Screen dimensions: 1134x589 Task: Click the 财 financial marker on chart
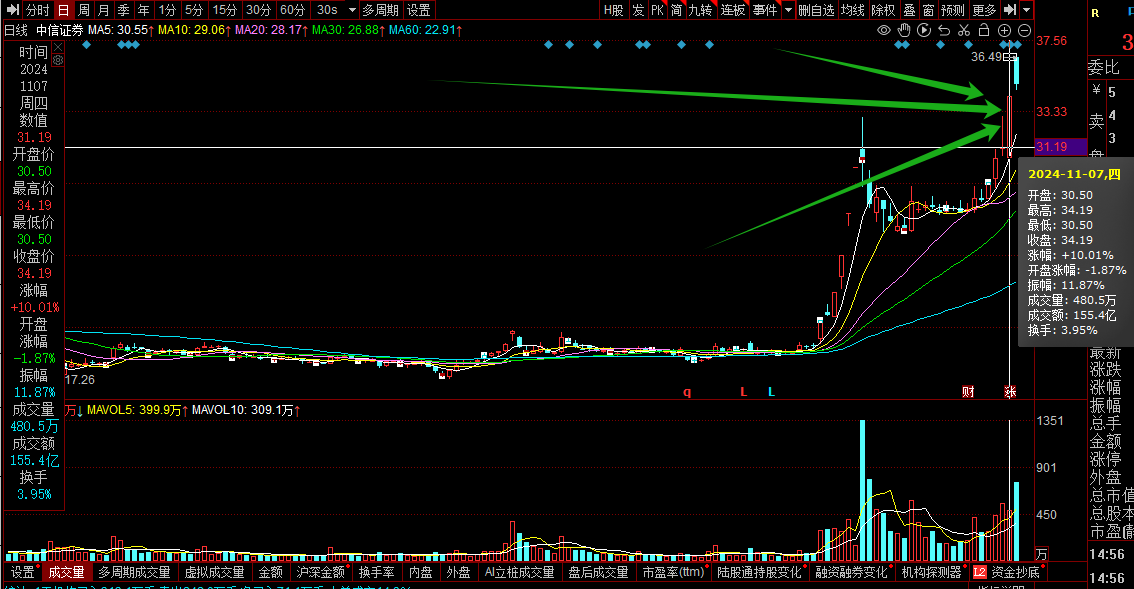click(x=968, y=391)
